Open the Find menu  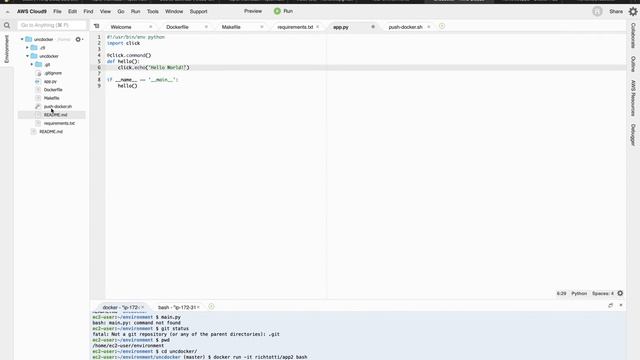(88, 11)
